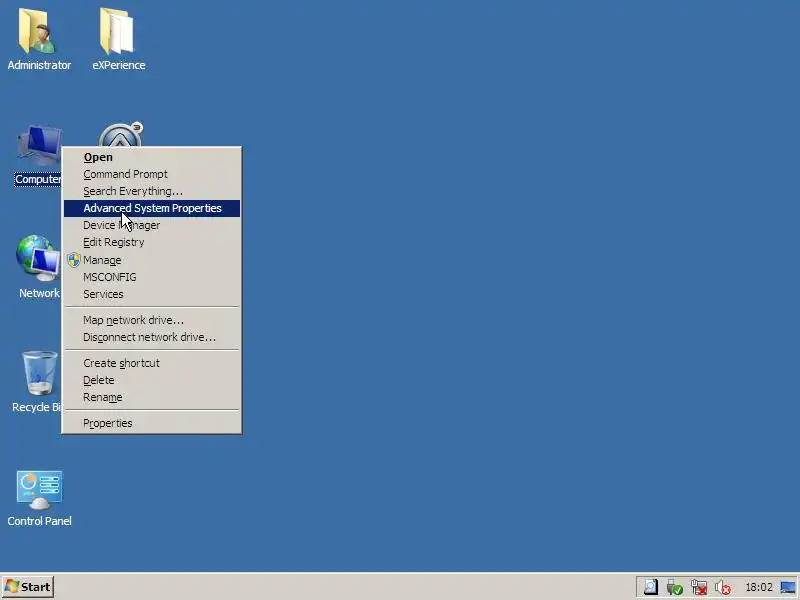Image resolution: width=800 pixels, height=600 pixels.
Task: Click the disconnected network tray icon
Action: pyautogui.click(x=698, y=587)
